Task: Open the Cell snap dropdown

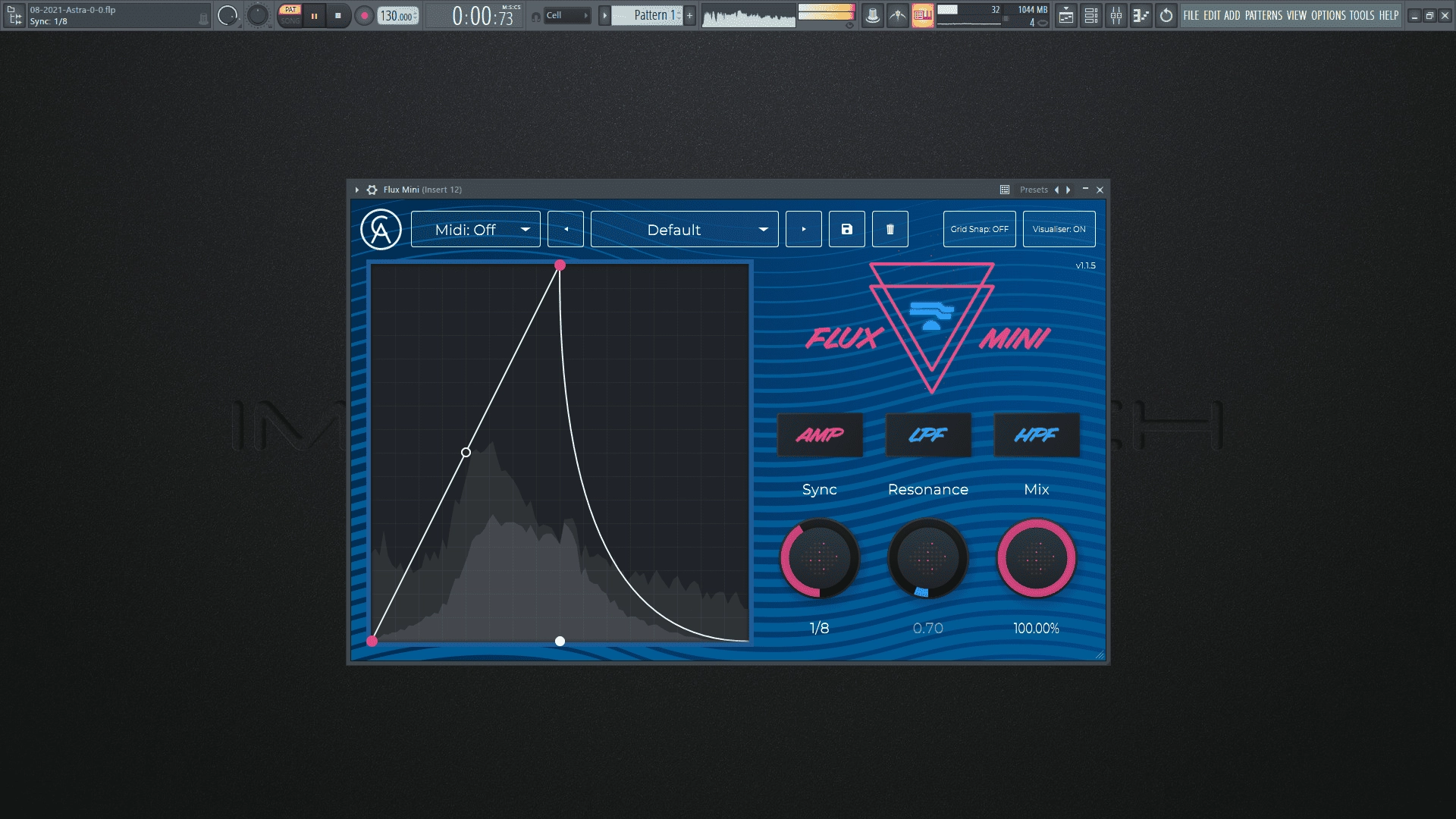Action: [566, 15]
